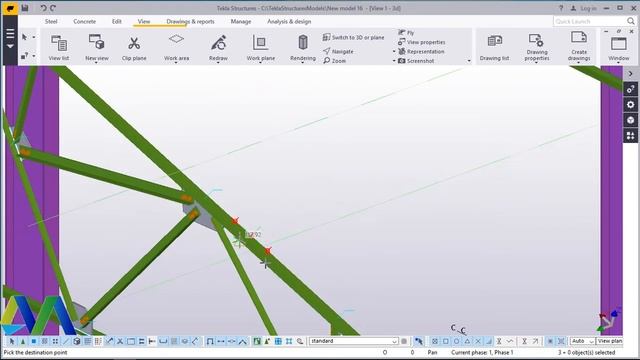Select the Work plane tool
Screen dimensions: 640x360
click(260, 48)
